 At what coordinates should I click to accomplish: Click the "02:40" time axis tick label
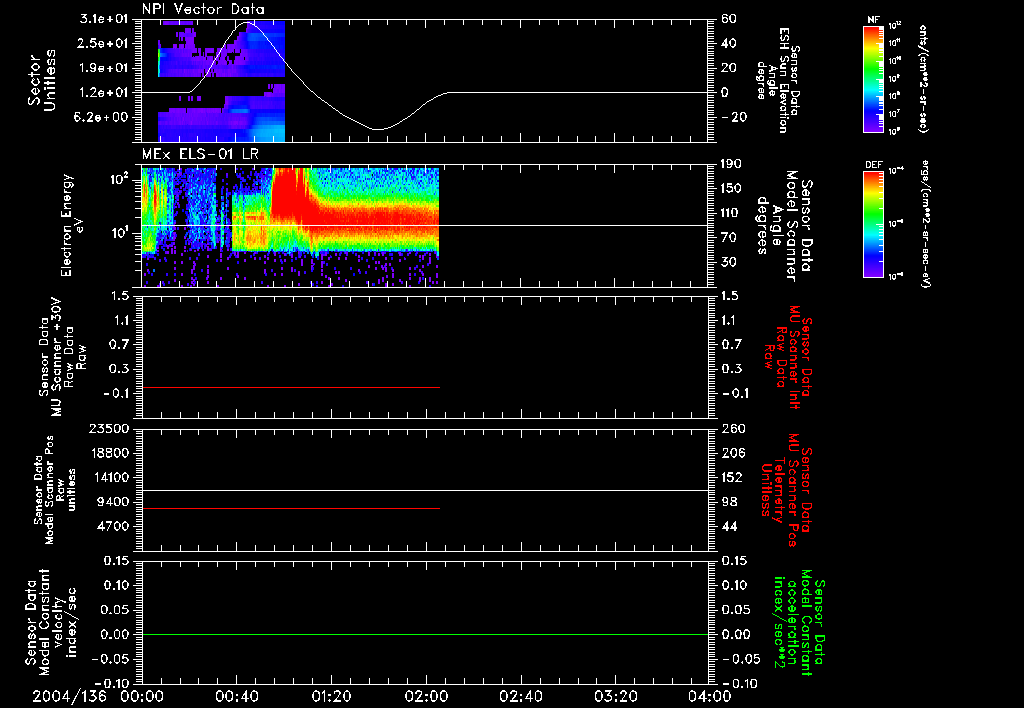point(520,696)
